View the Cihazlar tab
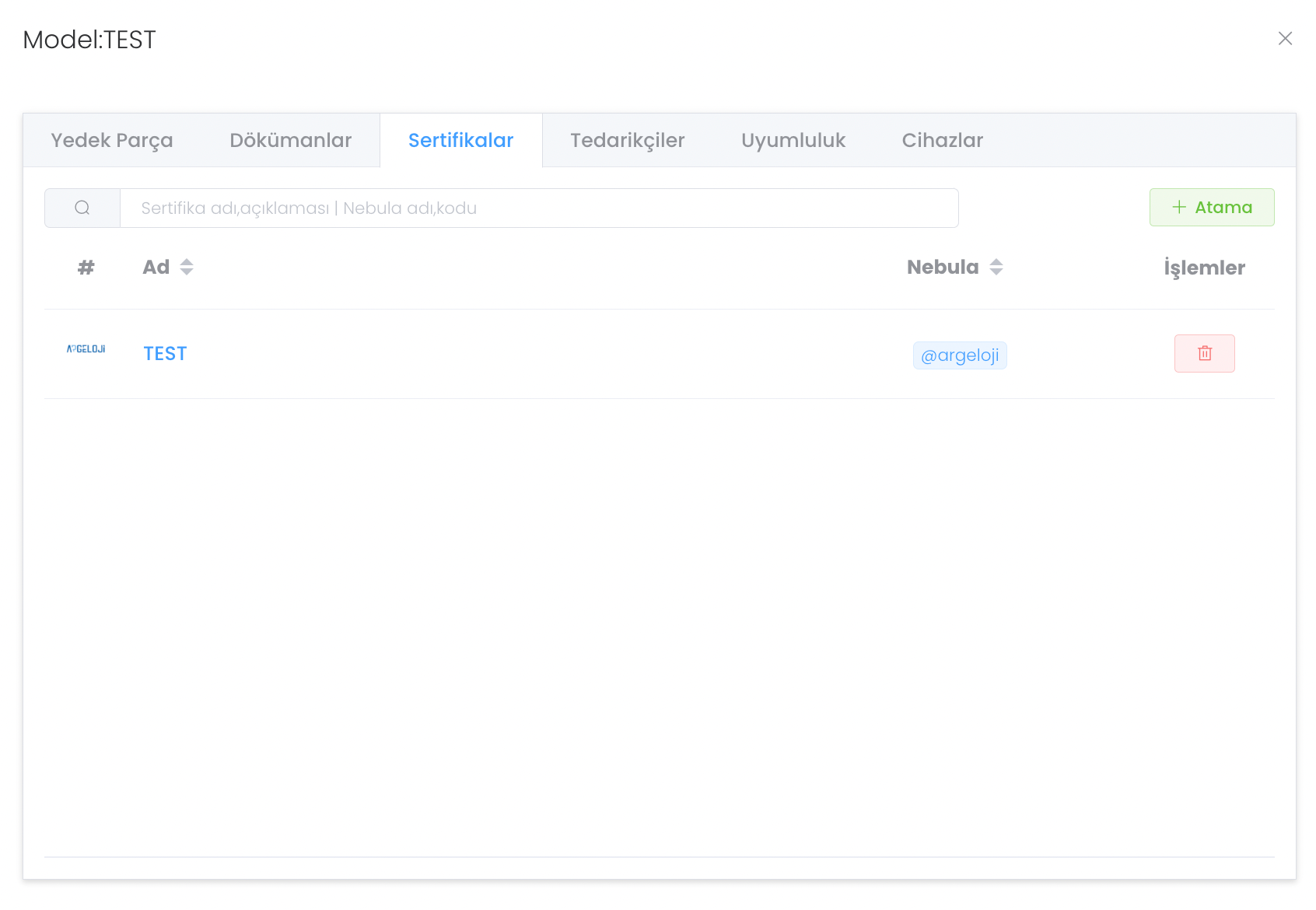1316x910 pixels. (942, 140)
